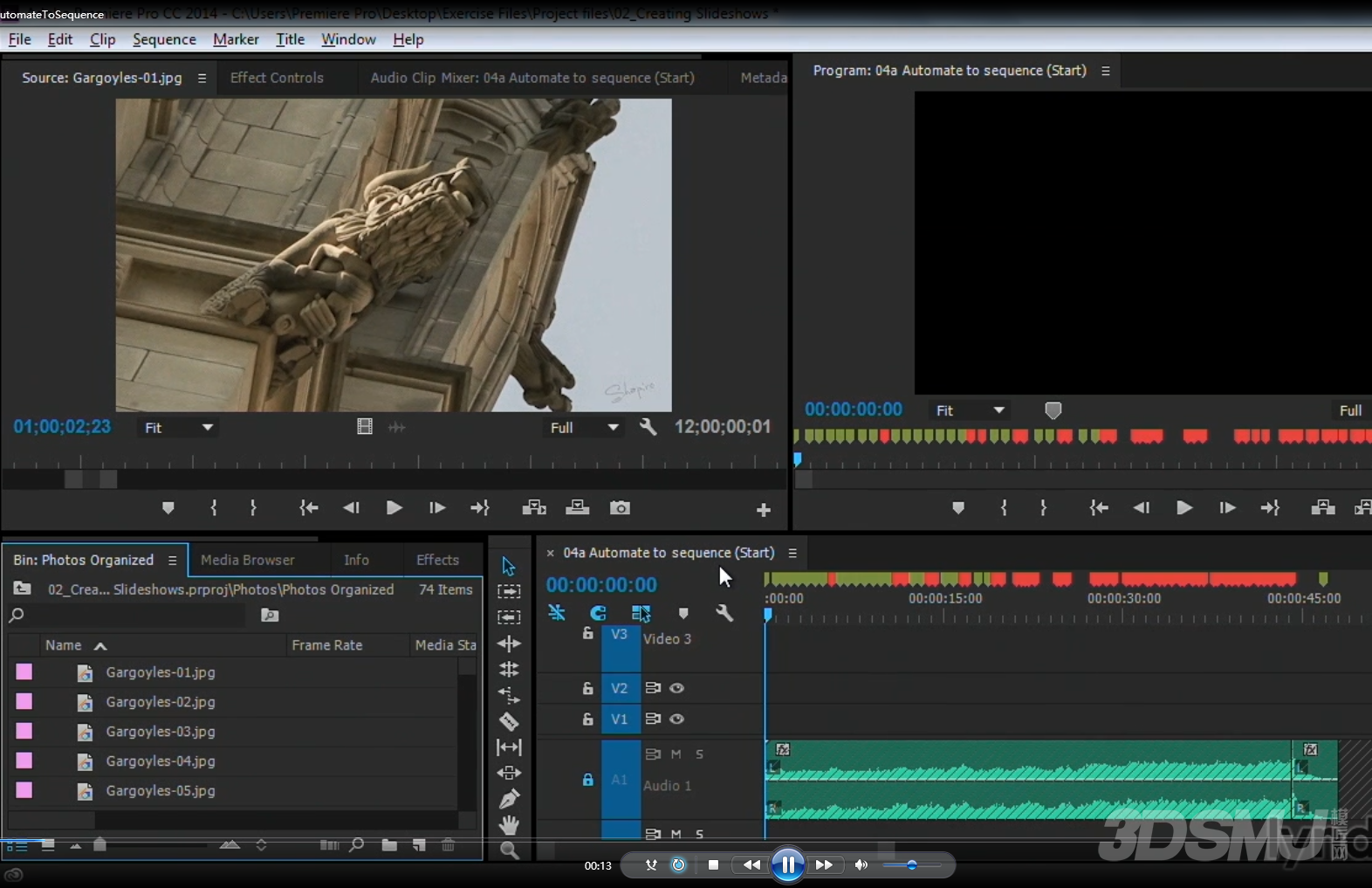Toggle linked selection in timeline
The image size is (1372, 888).
coord(641,613)
